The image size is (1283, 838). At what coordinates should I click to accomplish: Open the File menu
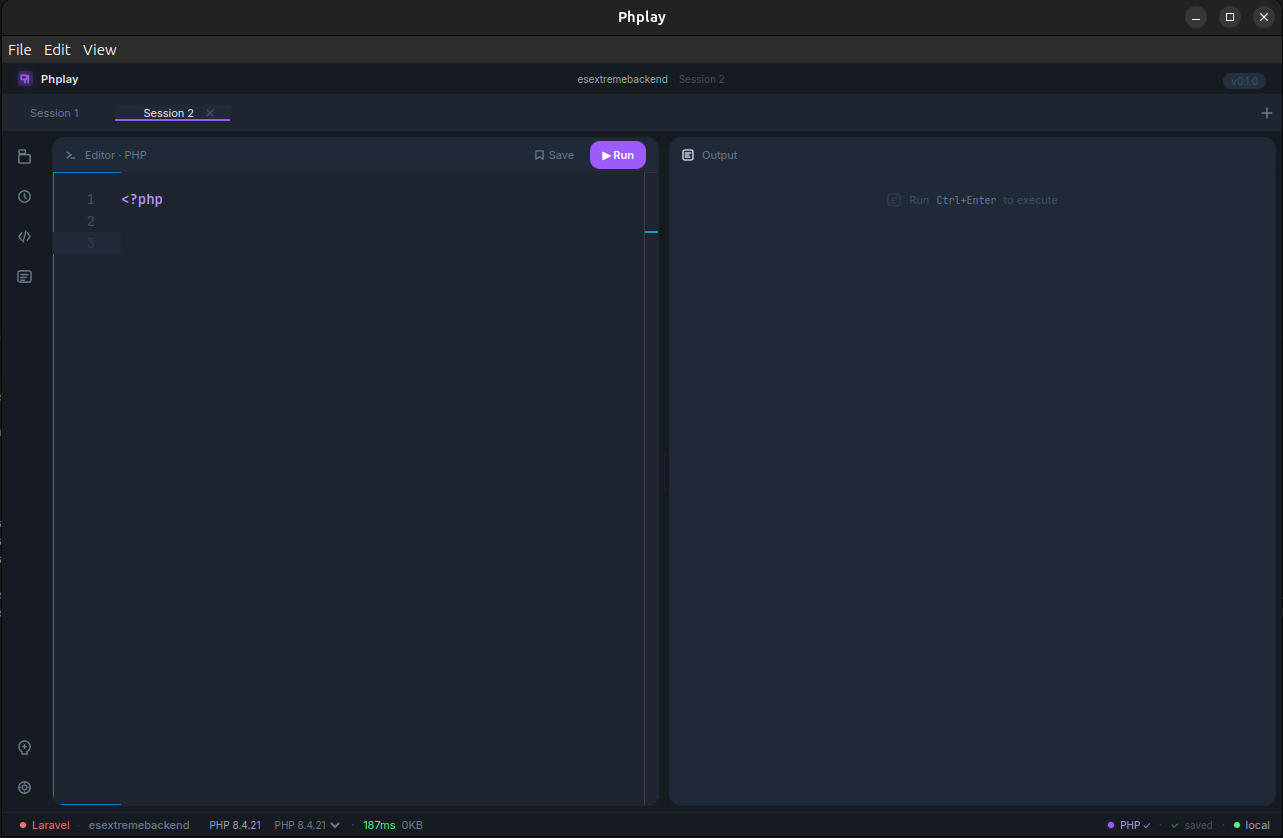point(19,50)
